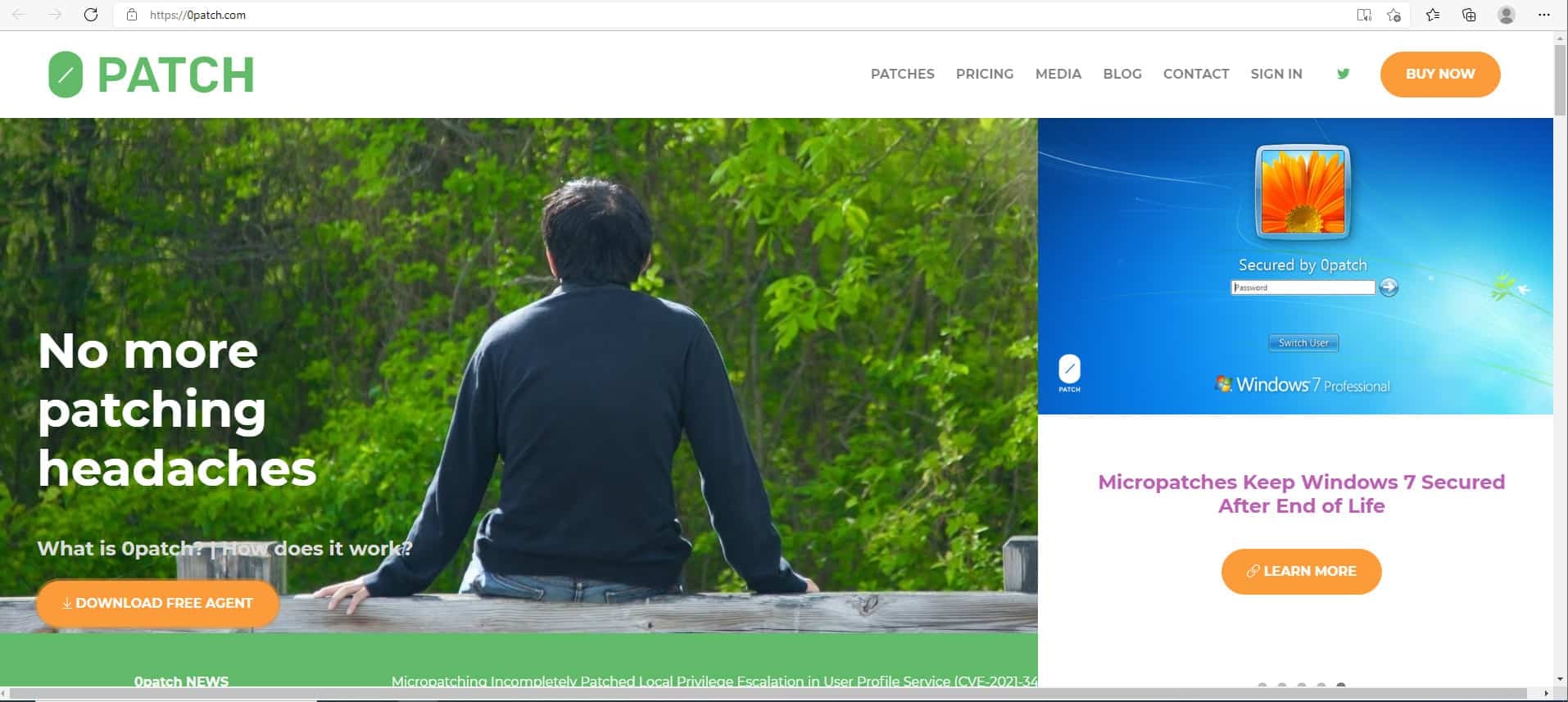Click the Micropatching Incompletely Patched news headline
The width and height of the screenshot is (1568, 702).
(714, 681)
